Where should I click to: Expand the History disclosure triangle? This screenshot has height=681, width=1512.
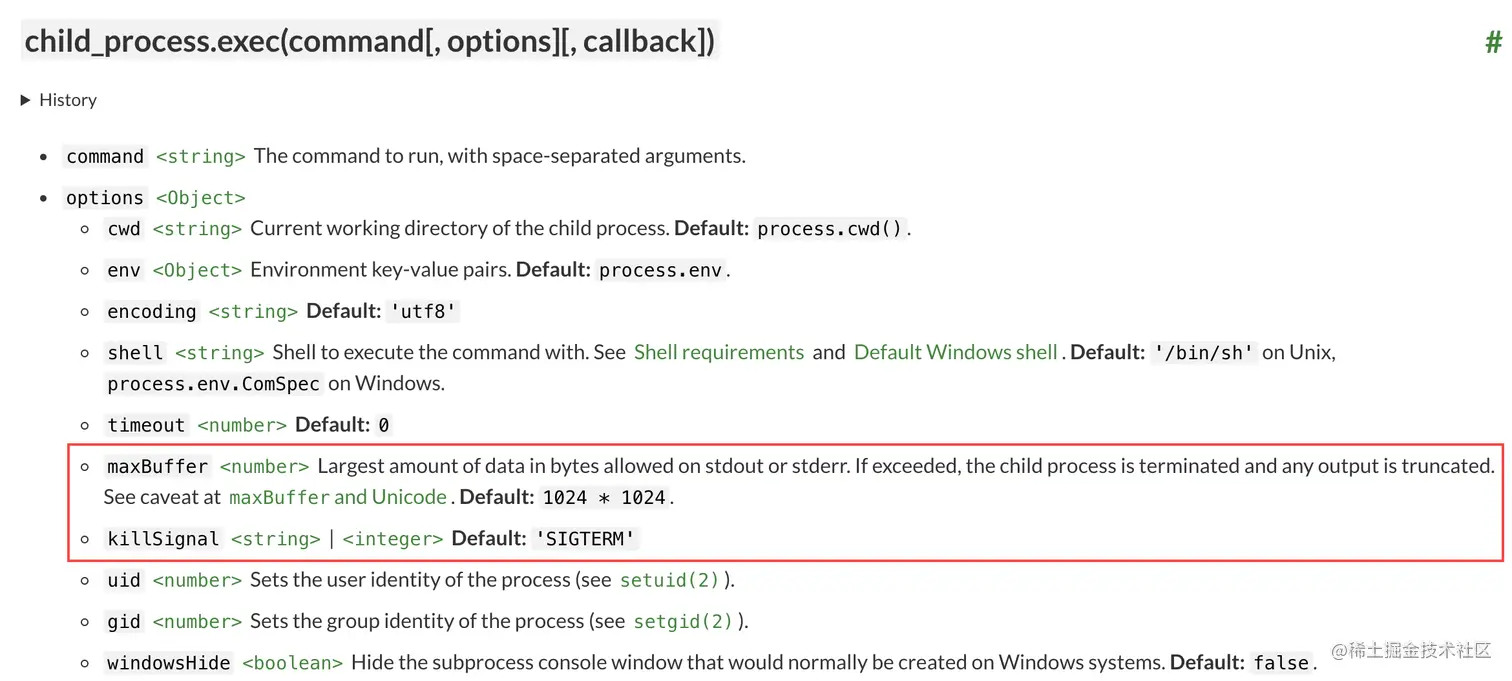(x=26, y=100)
